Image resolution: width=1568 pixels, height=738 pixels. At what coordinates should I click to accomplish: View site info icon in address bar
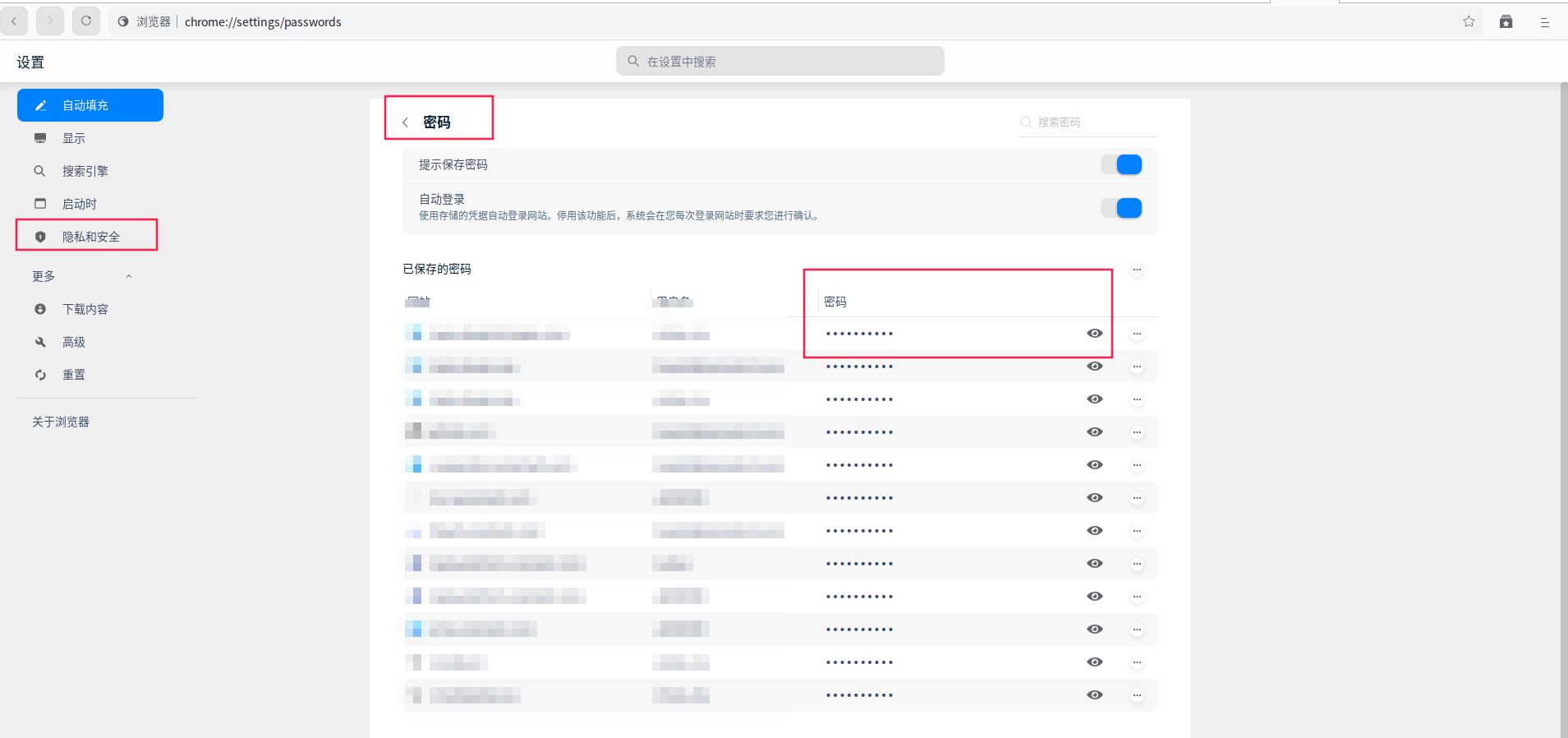123,22
